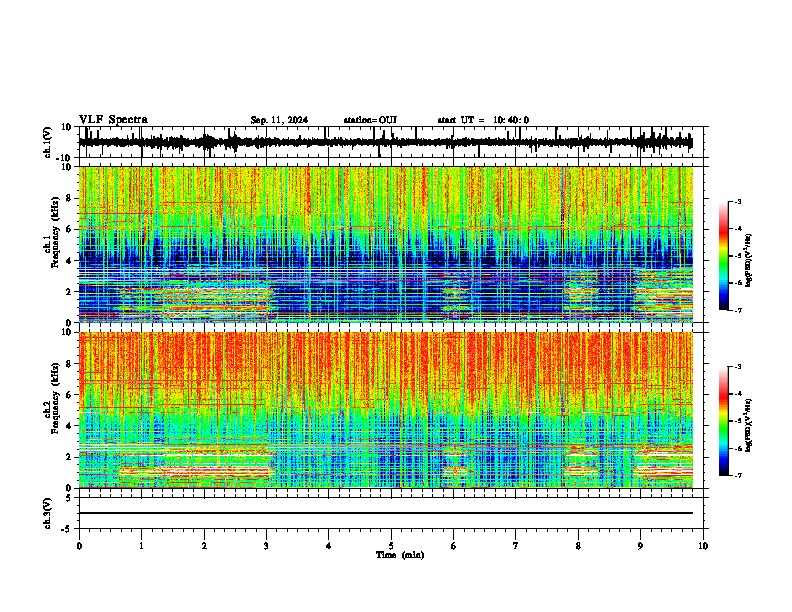The width and height of the screenshot is (792, 612).
Task: Click the 8 kHz tick on ch.1 spectrogram axis
Action: click(71, 198)
